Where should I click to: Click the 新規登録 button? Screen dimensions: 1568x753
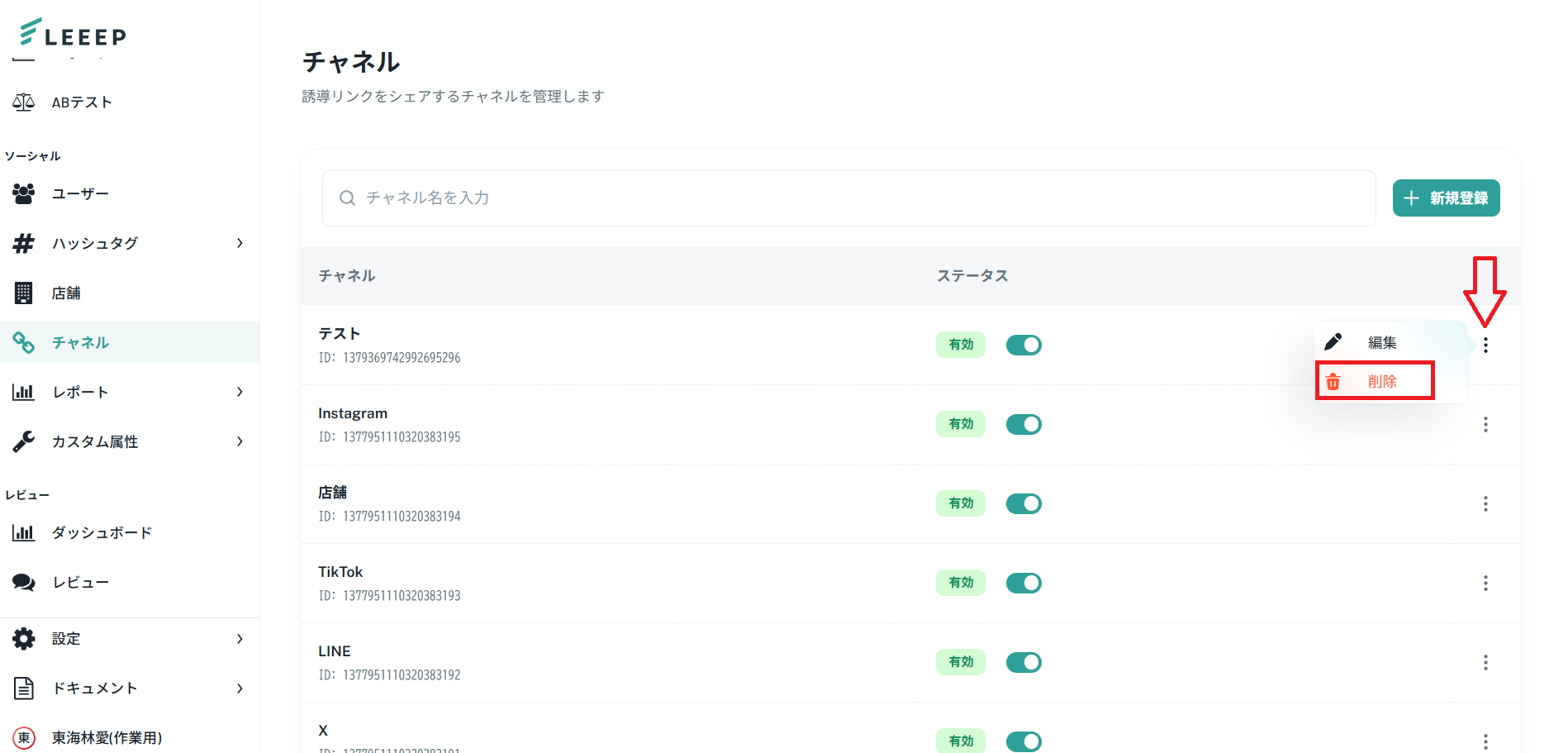pyautogui.click(x=1446, y=198)
